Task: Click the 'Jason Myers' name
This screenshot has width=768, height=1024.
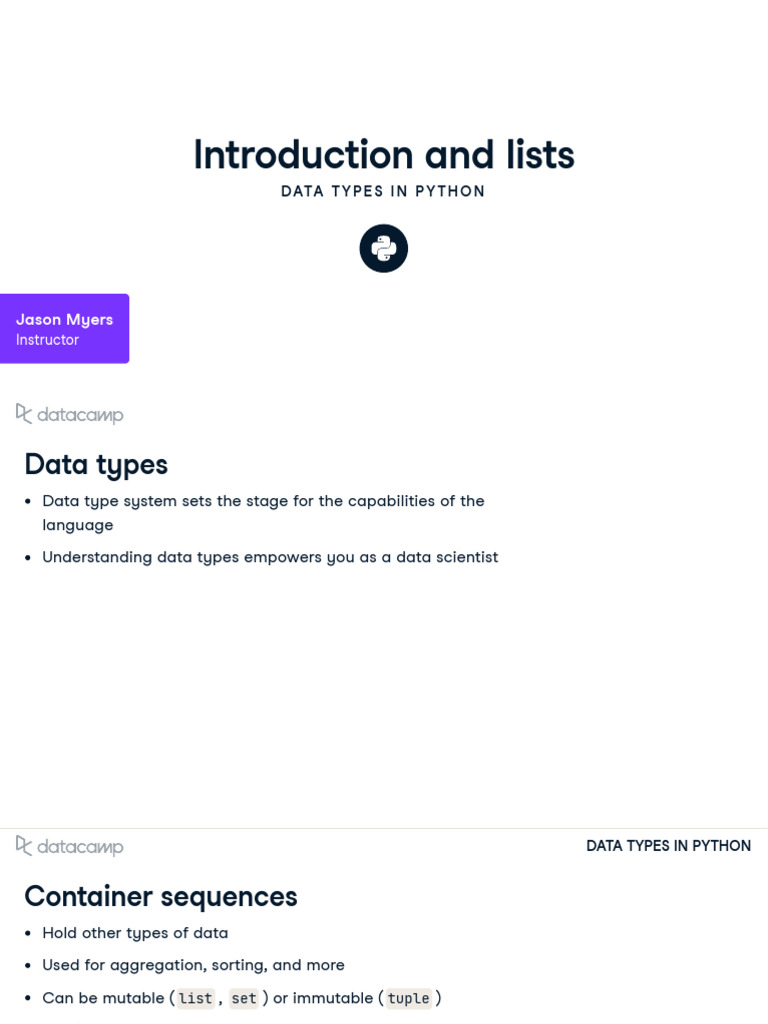Action: tap(64, 319)
